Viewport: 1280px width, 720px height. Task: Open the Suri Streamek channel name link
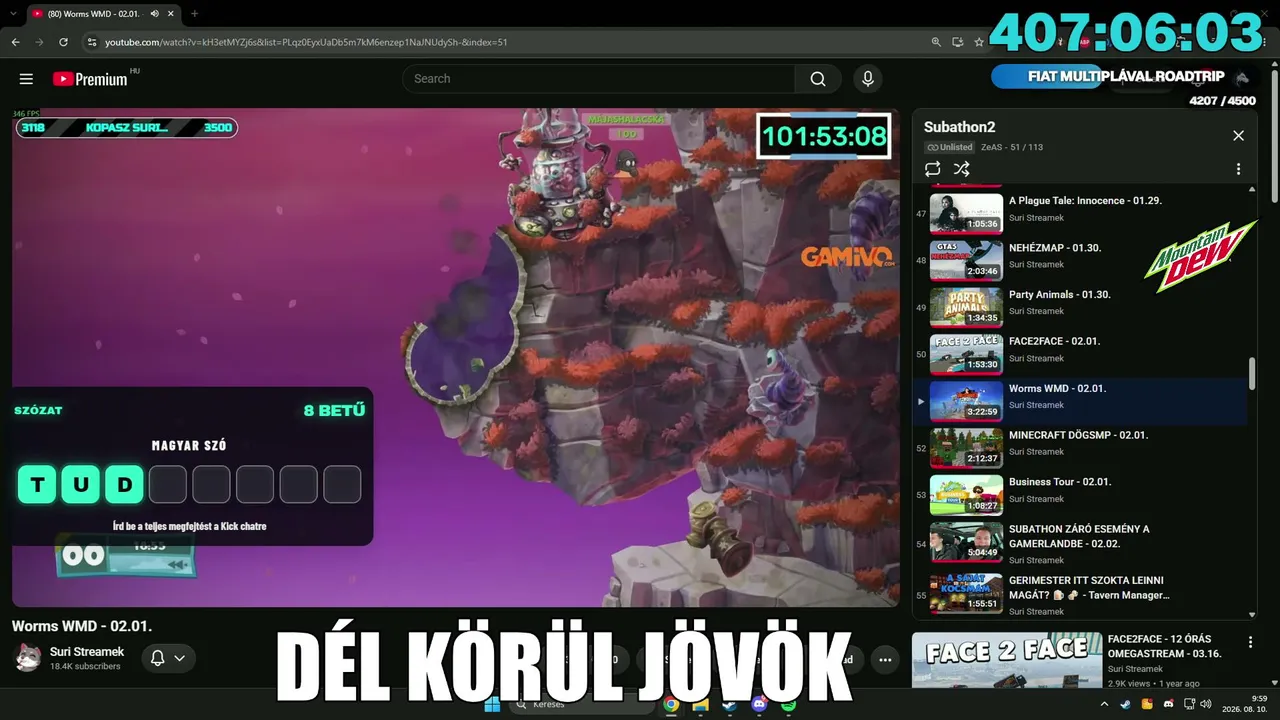[x=87, y=652]
